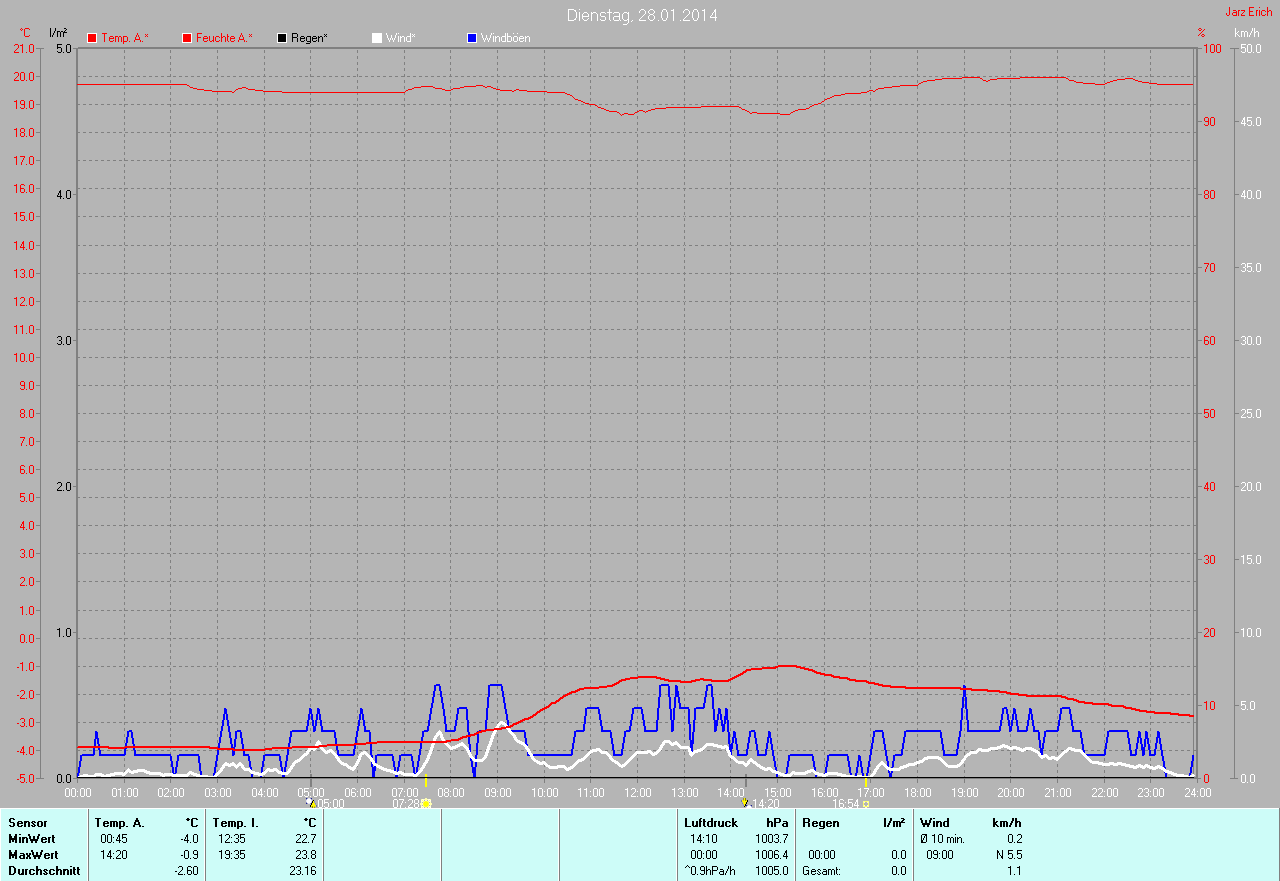Click the sunrise sun icon at 07:28

click(426, 803)
